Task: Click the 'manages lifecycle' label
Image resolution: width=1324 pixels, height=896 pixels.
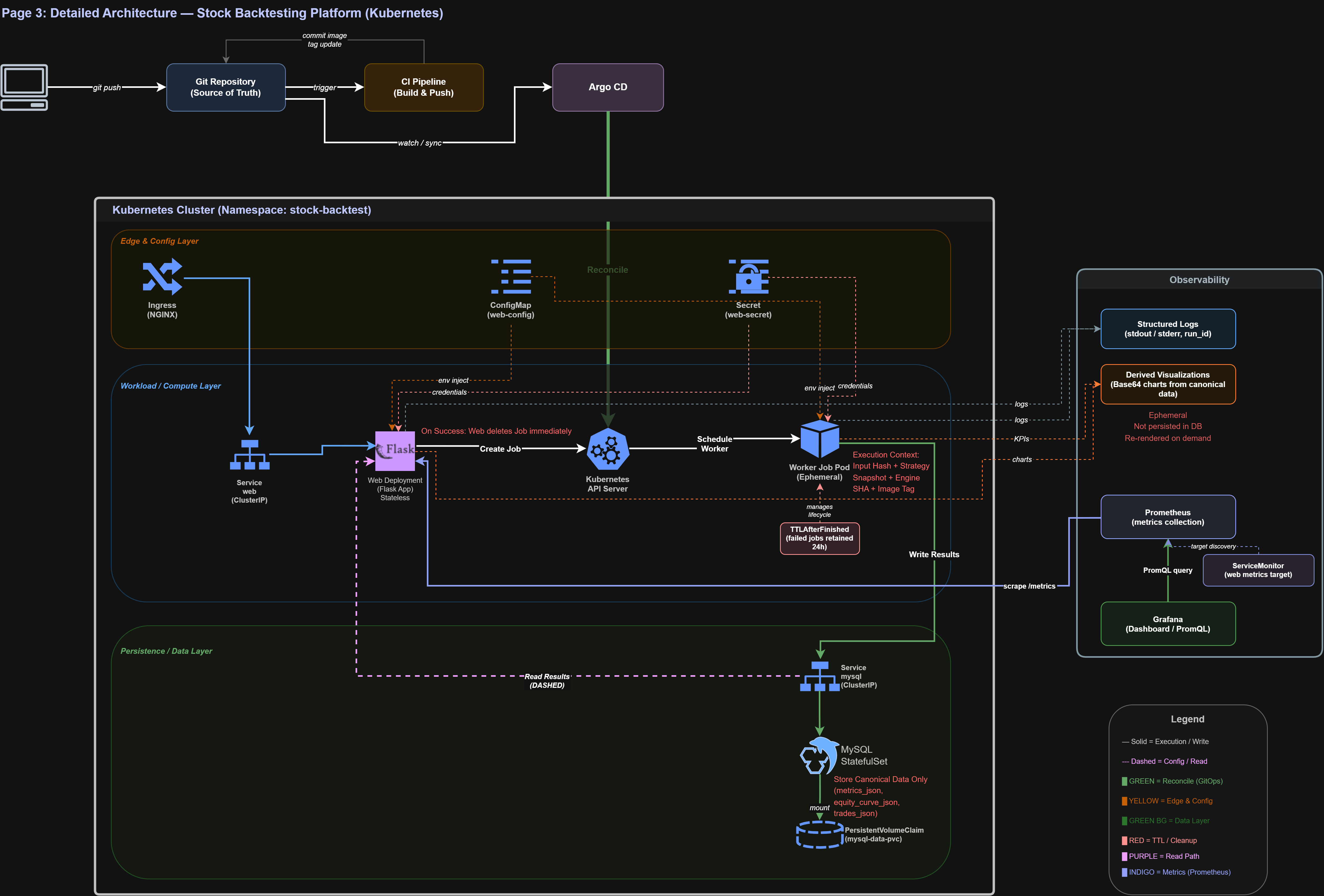Action: tap(820, 511)
